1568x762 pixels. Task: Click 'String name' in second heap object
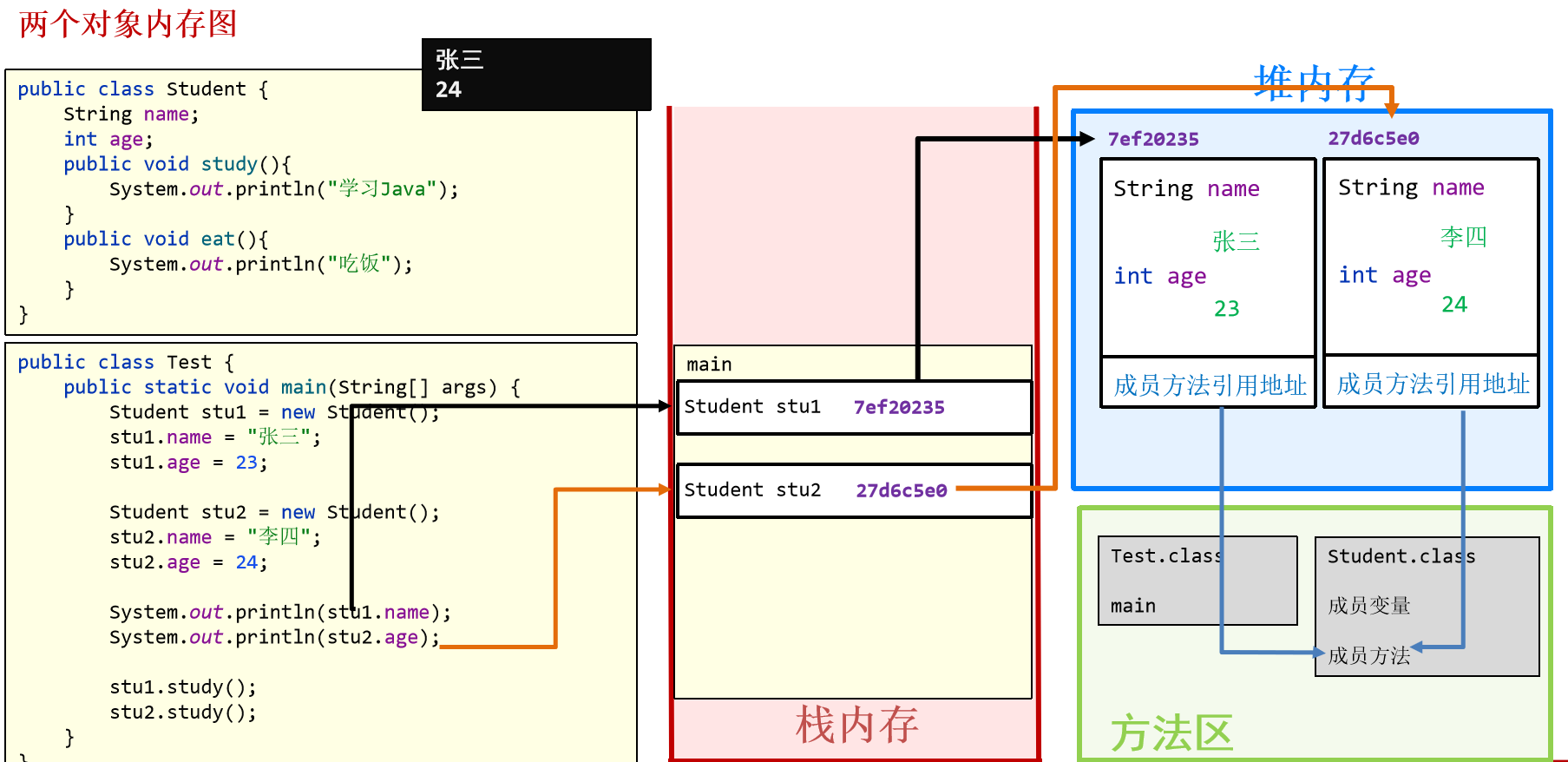coord(1411,187)
